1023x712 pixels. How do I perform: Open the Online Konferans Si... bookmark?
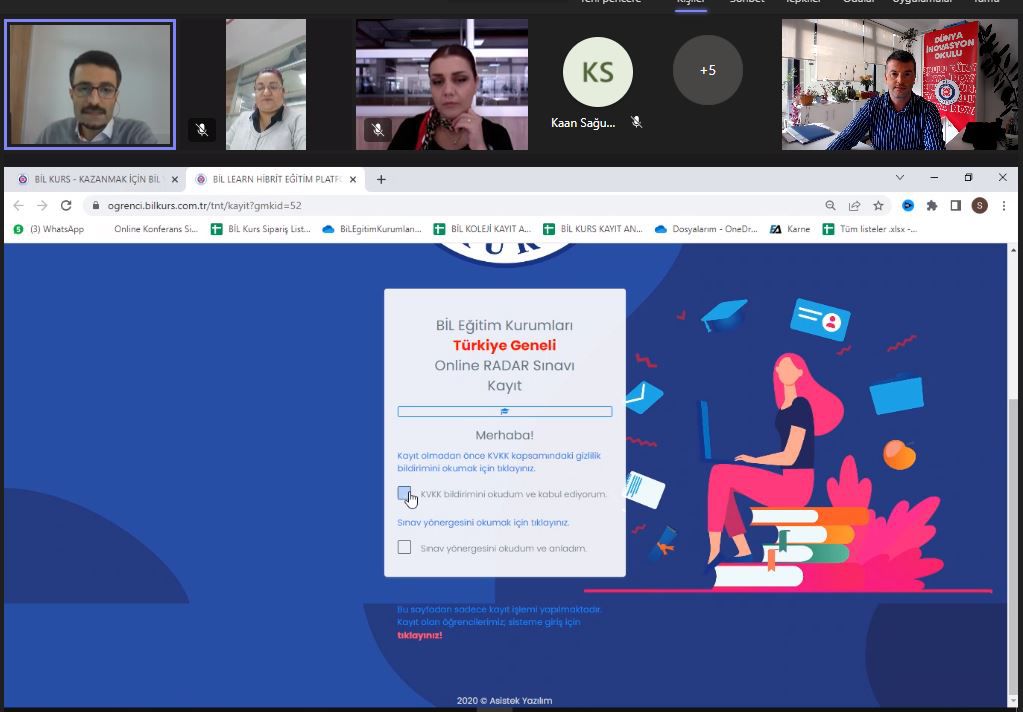(155, 229)
